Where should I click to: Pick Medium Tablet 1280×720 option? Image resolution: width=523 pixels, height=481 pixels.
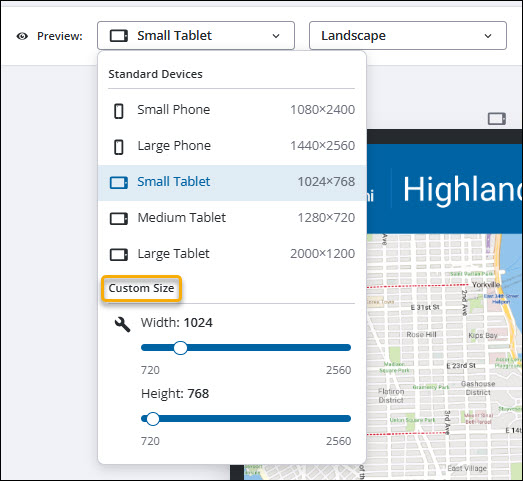point(232,218)
